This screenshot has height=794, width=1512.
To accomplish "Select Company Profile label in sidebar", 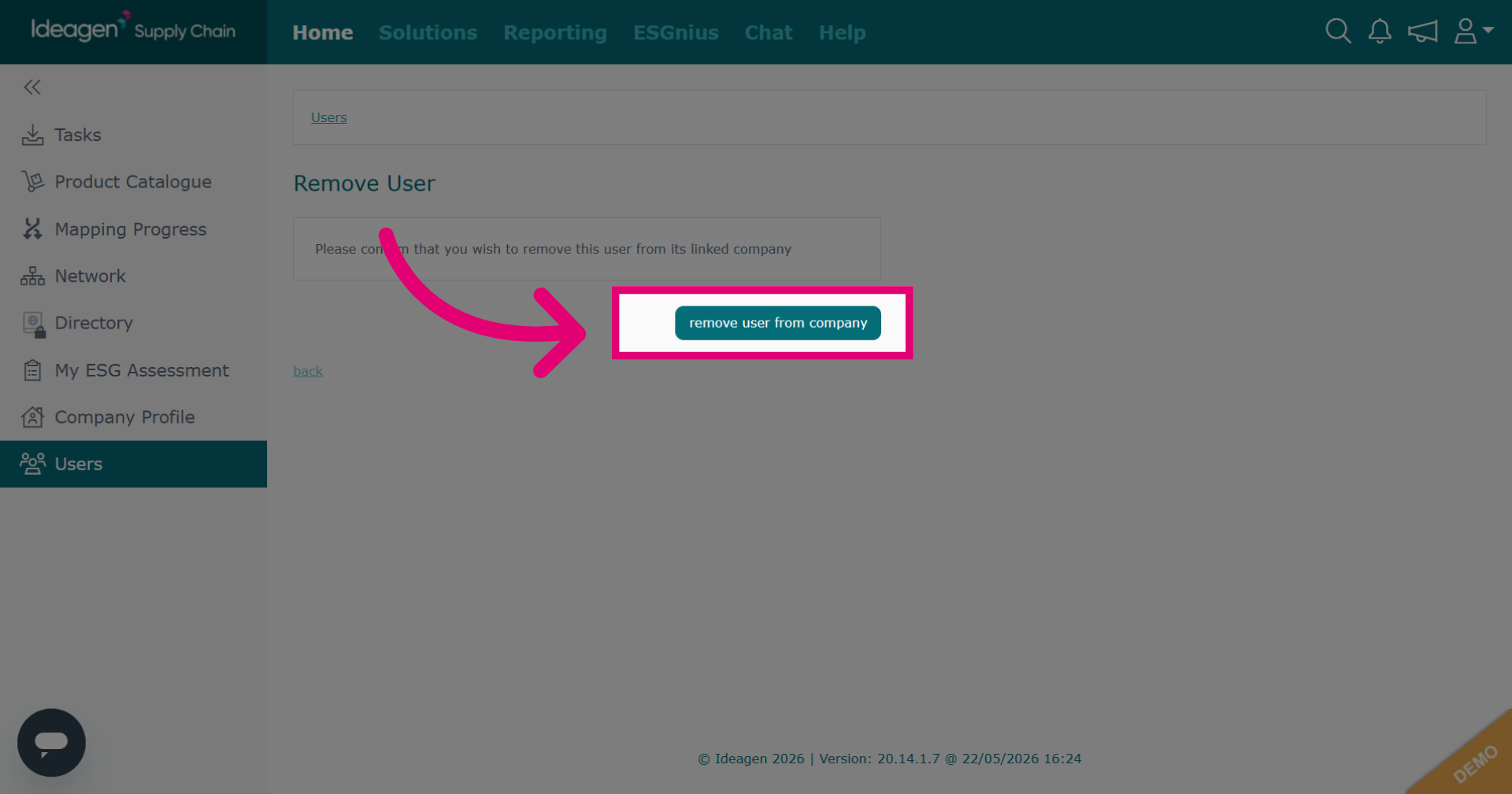I will pyautogui.click(x=124, y=417).
